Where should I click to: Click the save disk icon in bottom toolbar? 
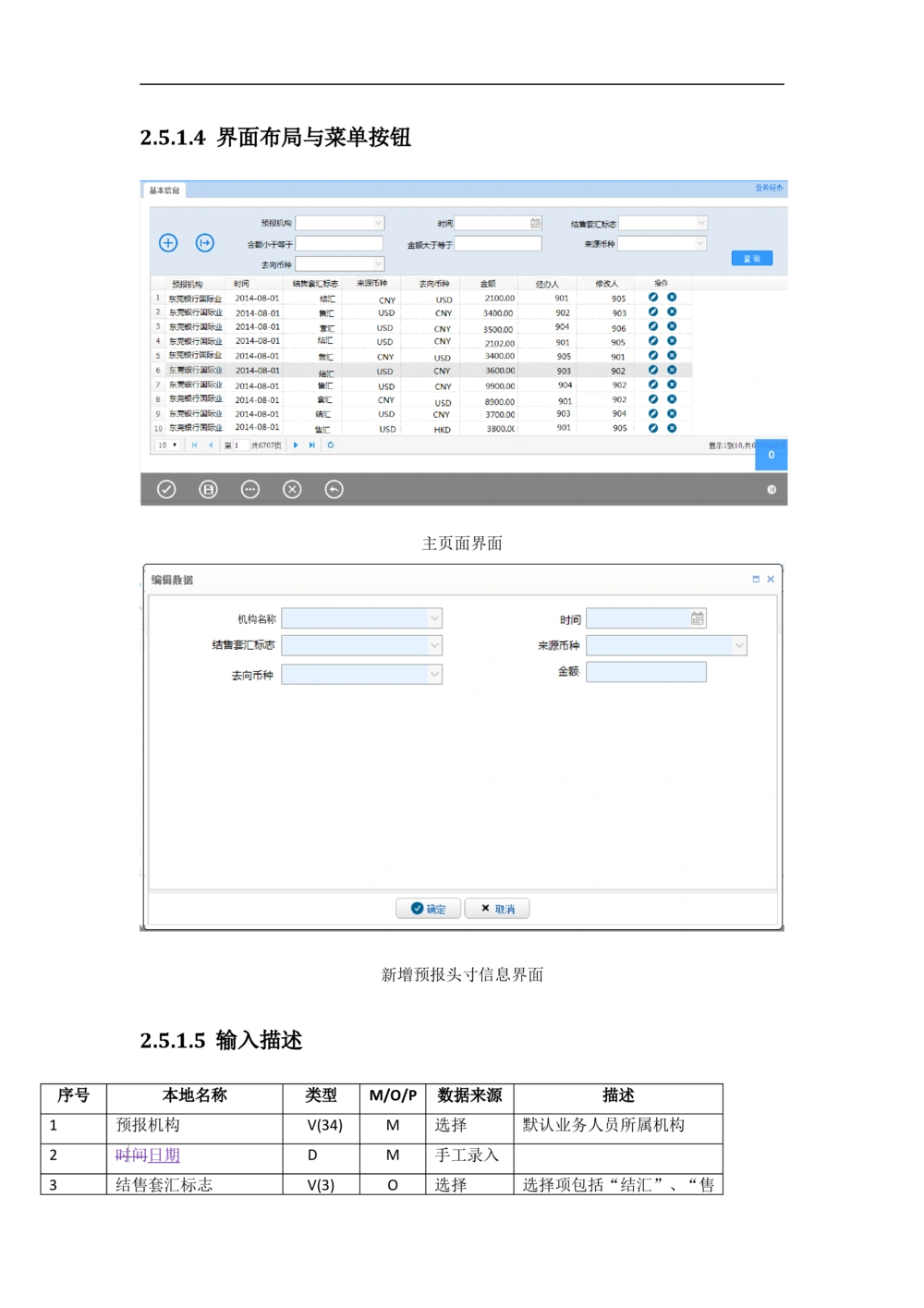tap(209, 490)
